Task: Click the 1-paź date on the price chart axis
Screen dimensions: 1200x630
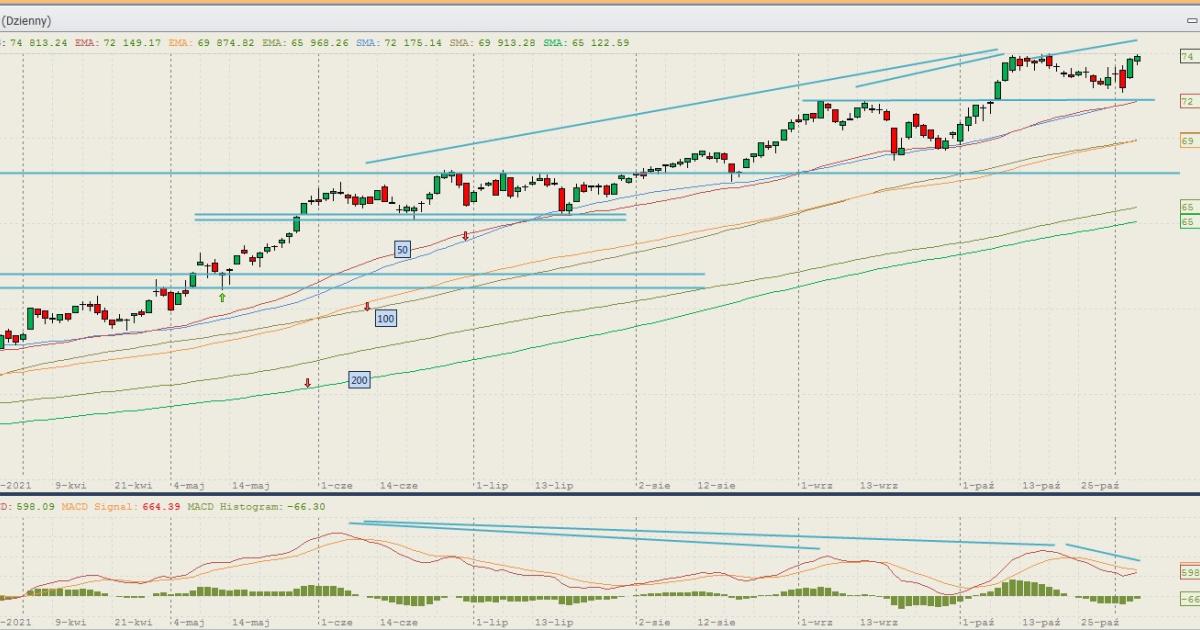Action: [978, 485]
